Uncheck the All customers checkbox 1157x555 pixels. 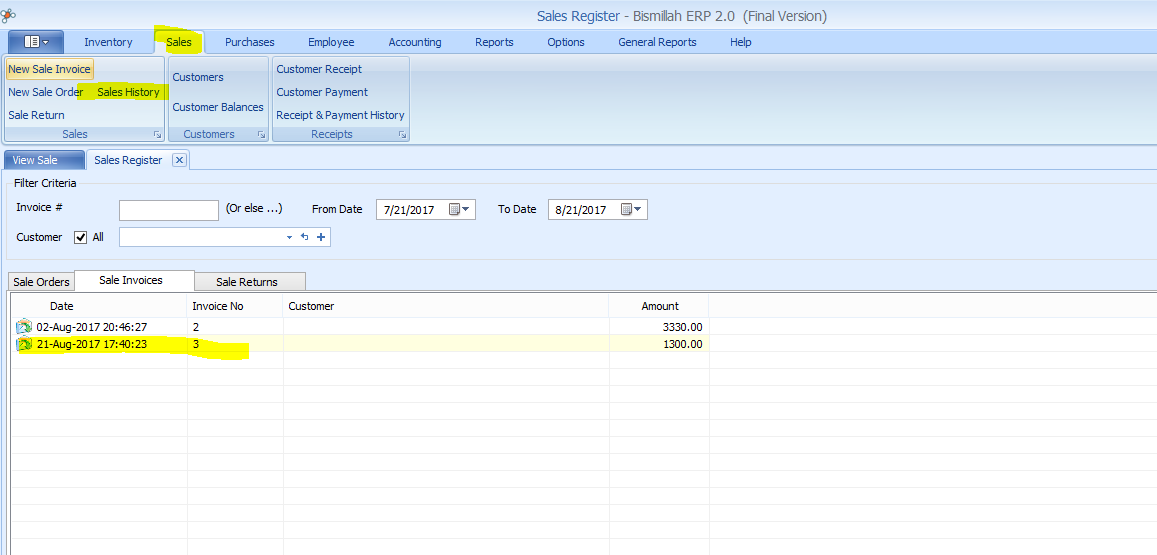81,237
